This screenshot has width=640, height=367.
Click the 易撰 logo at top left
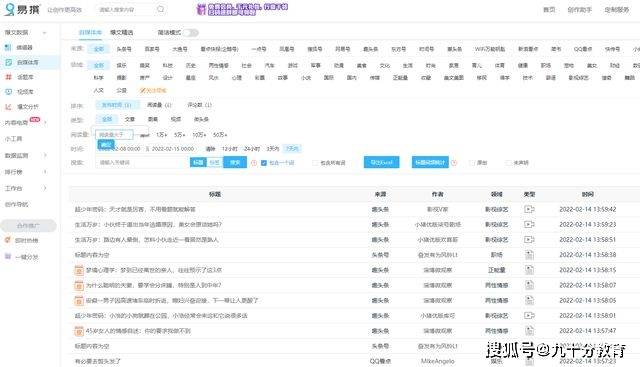click(22, 9)
